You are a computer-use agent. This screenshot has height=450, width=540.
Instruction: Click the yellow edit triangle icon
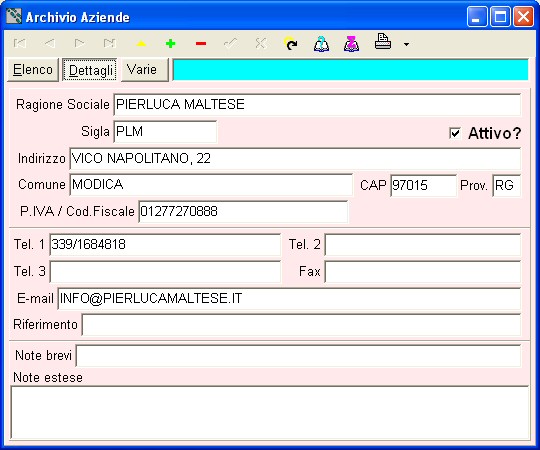coord(141,44)
